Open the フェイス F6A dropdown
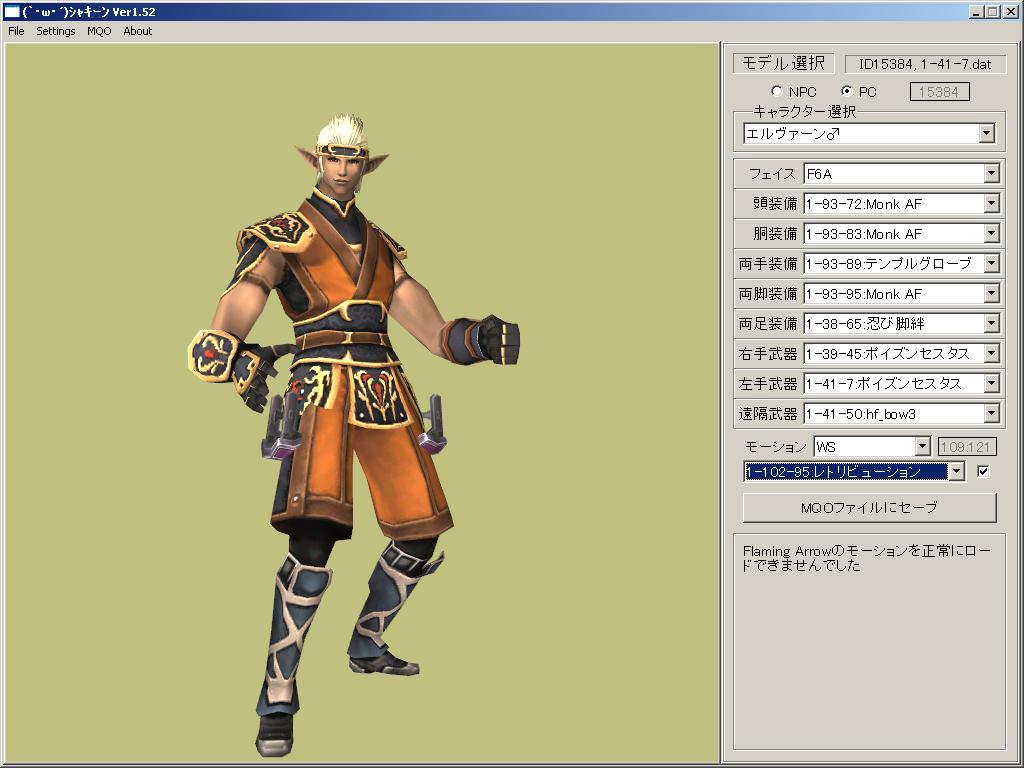 click(901, 174)
